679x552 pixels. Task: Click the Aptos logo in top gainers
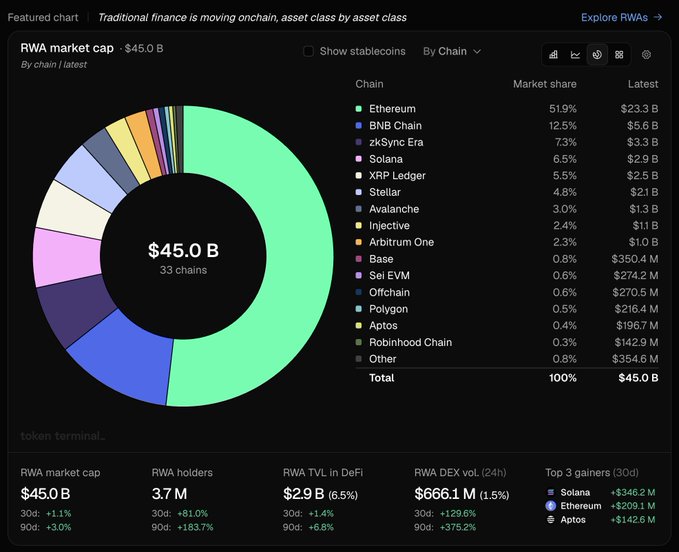[551, 520]
